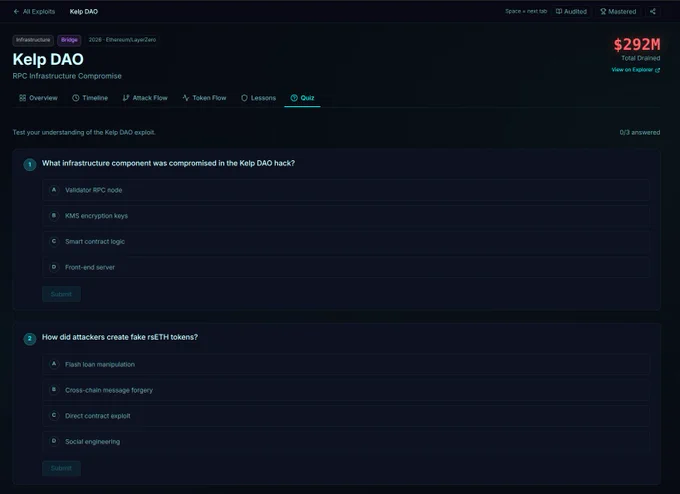Choose answer Cross-chain message forgery
Screen dimensions: 680x494
tap(346, 390)
